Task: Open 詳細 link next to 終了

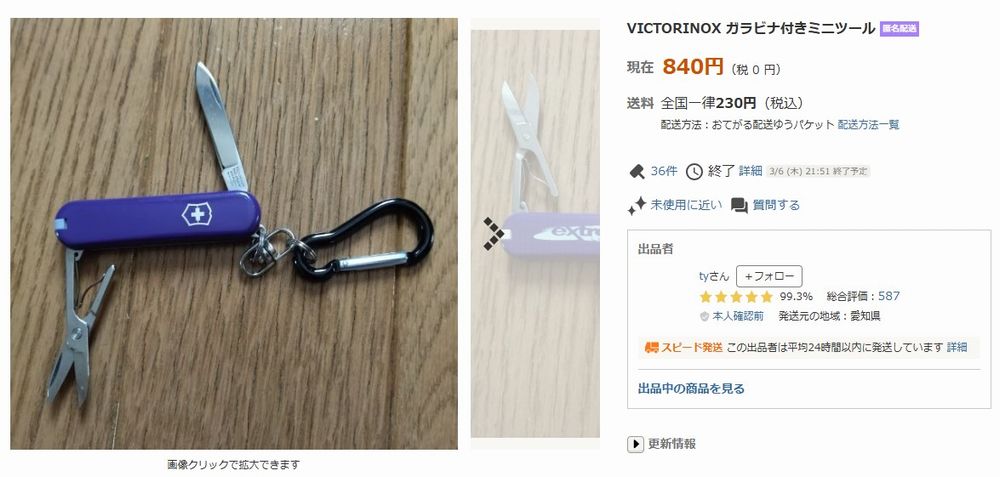Action: 751,171
